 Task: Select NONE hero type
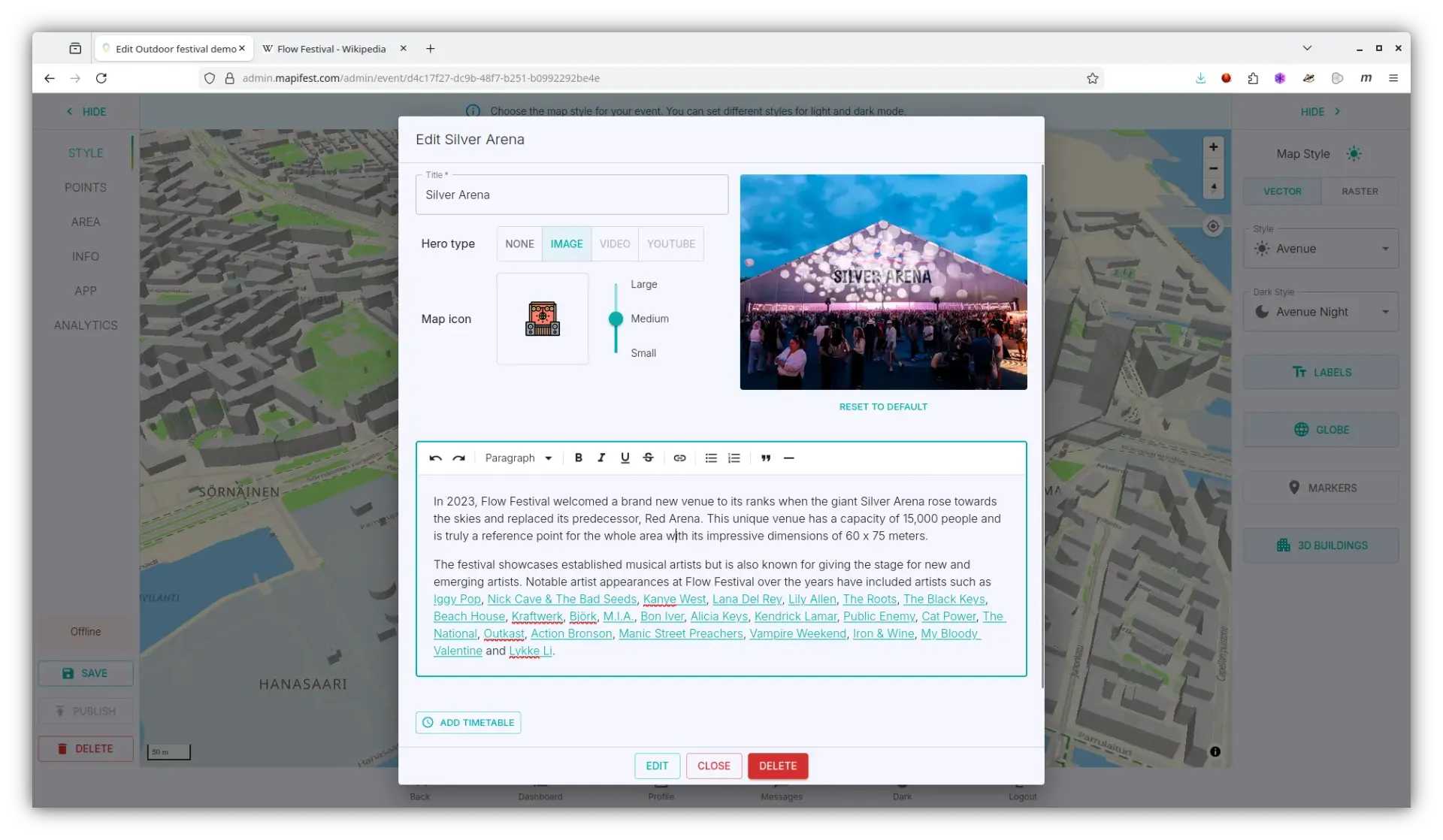(519, 243)
